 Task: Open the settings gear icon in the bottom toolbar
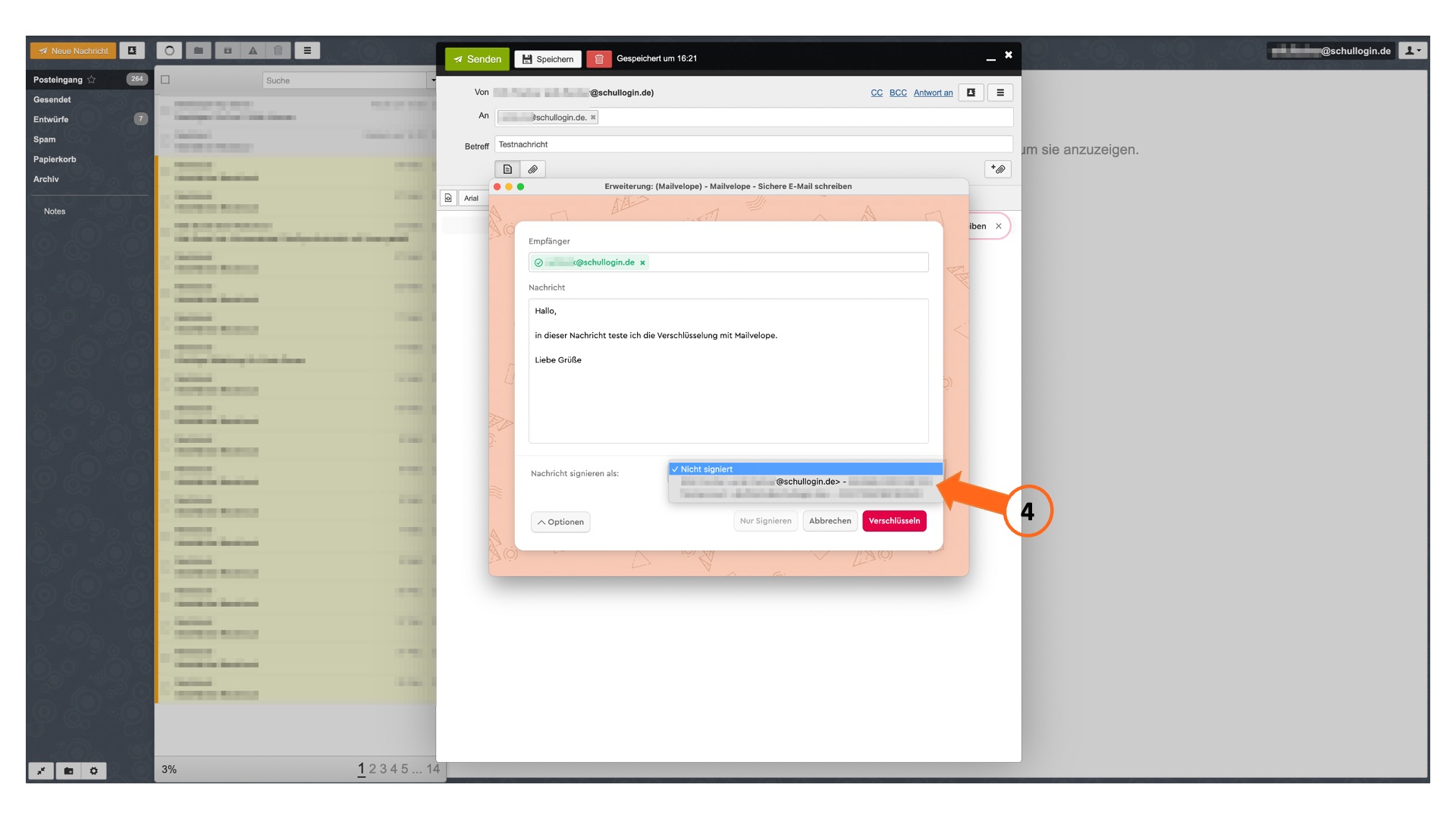pyautogui.click(x=94, y=770)
